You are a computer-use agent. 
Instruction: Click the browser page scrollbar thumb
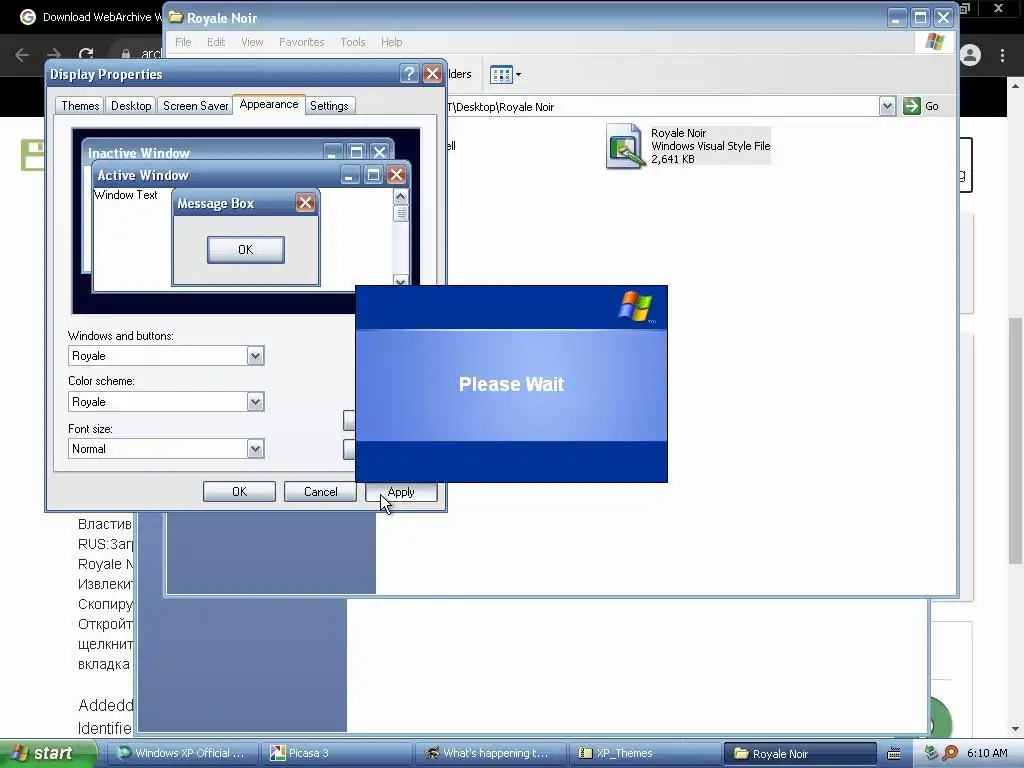pyautogui.click(x=1015, y=441)
